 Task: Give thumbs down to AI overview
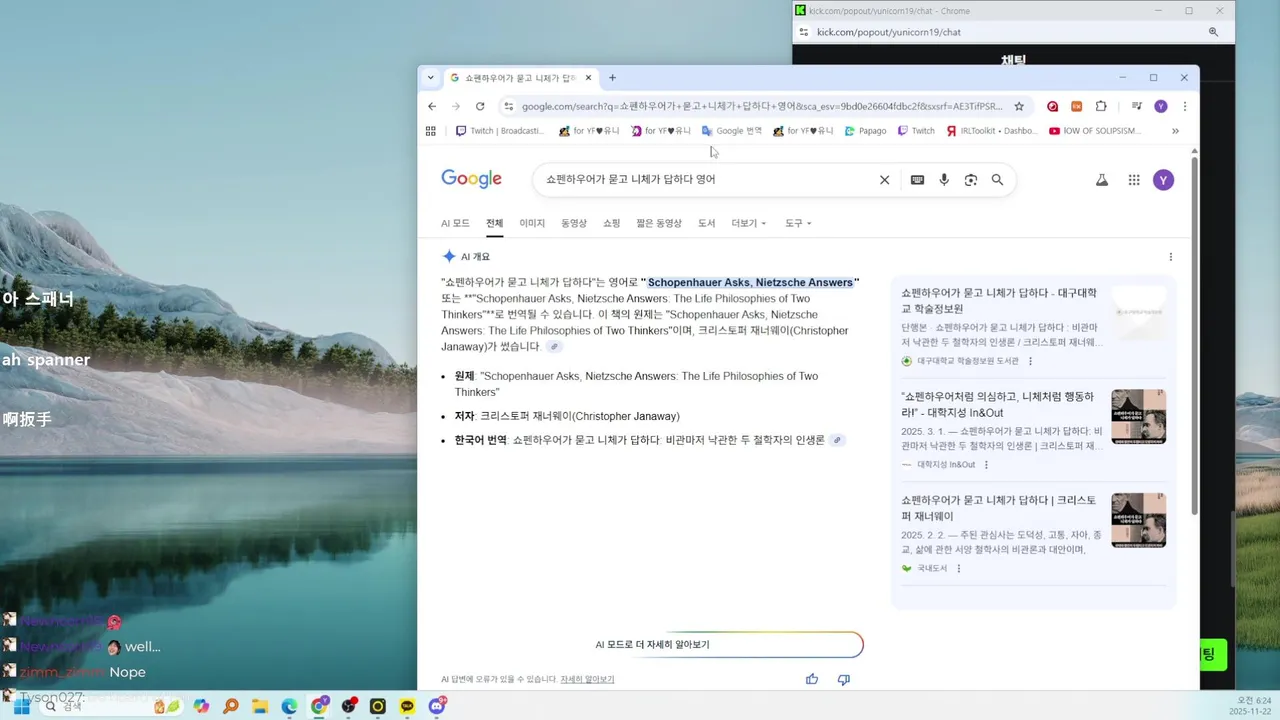(x=844, y=679)
